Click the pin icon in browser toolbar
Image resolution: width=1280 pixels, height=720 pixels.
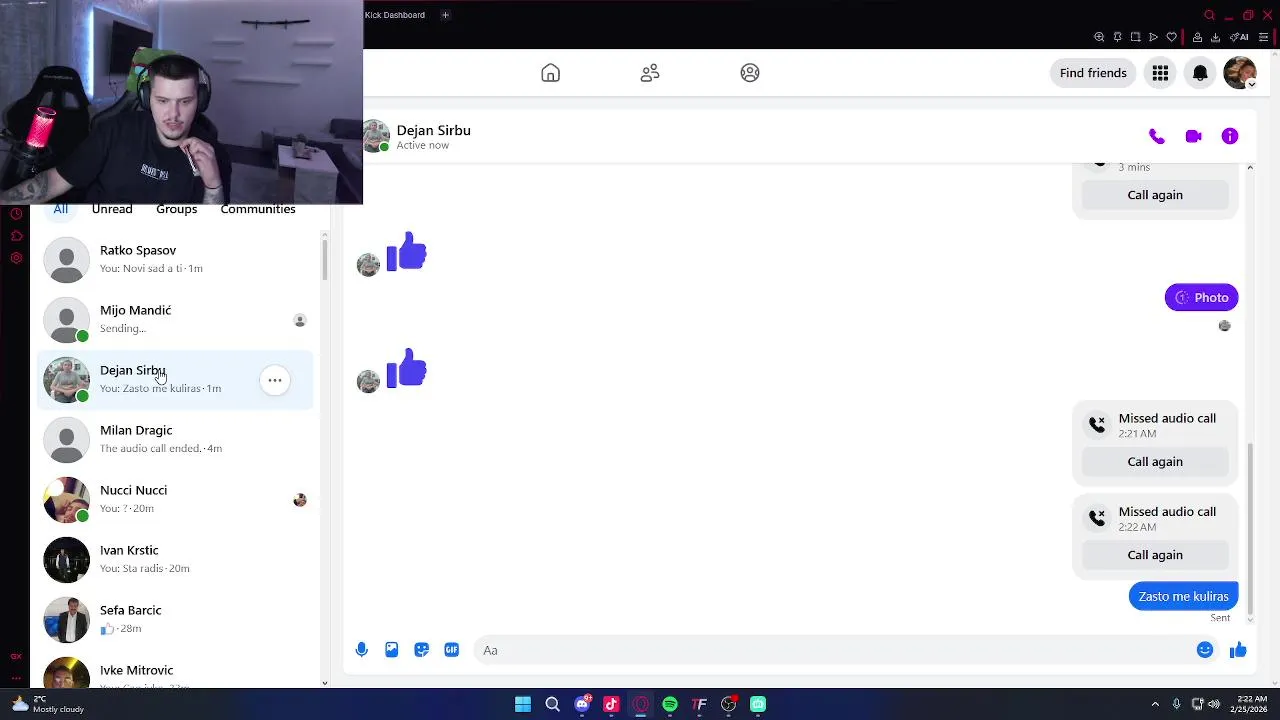pyautogui.click(x=1117, y=37)
